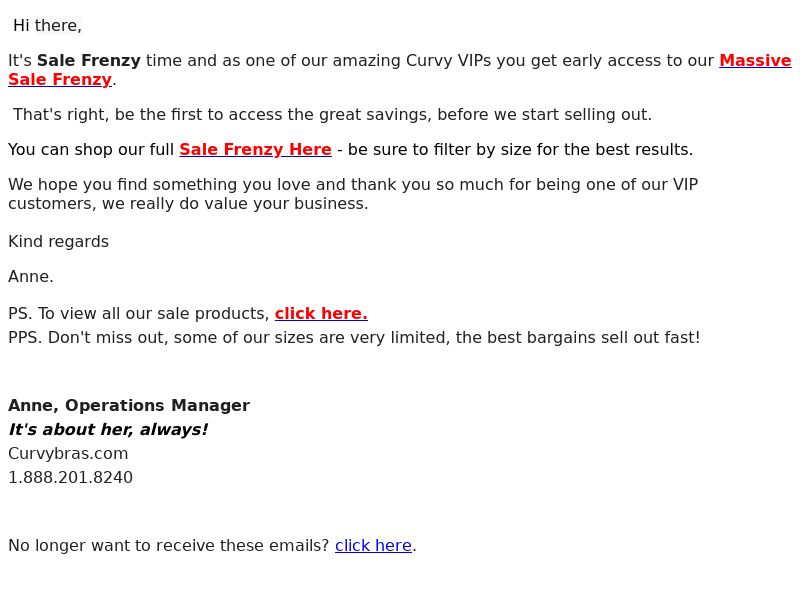Click the bold Sale Frenzy text in the first sentence

(89, 61)
